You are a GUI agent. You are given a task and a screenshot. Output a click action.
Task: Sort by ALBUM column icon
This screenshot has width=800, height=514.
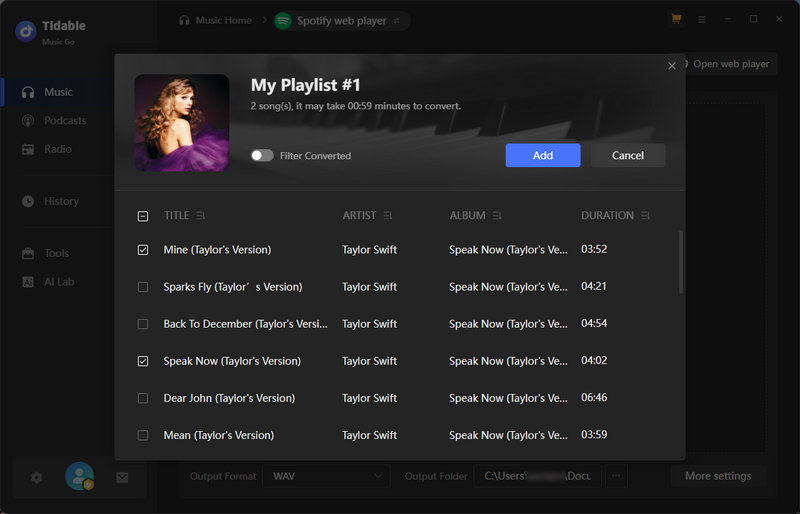click(x=497, y=216)
